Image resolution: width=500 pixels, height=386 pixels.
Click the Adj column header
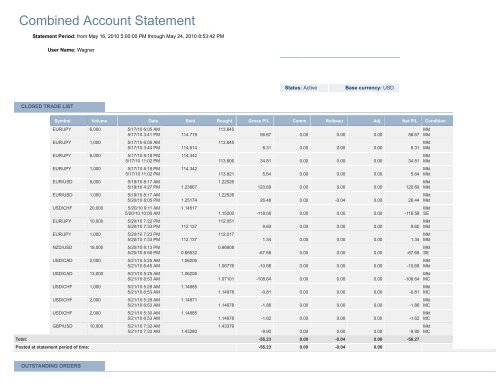[x=377, y=121]
